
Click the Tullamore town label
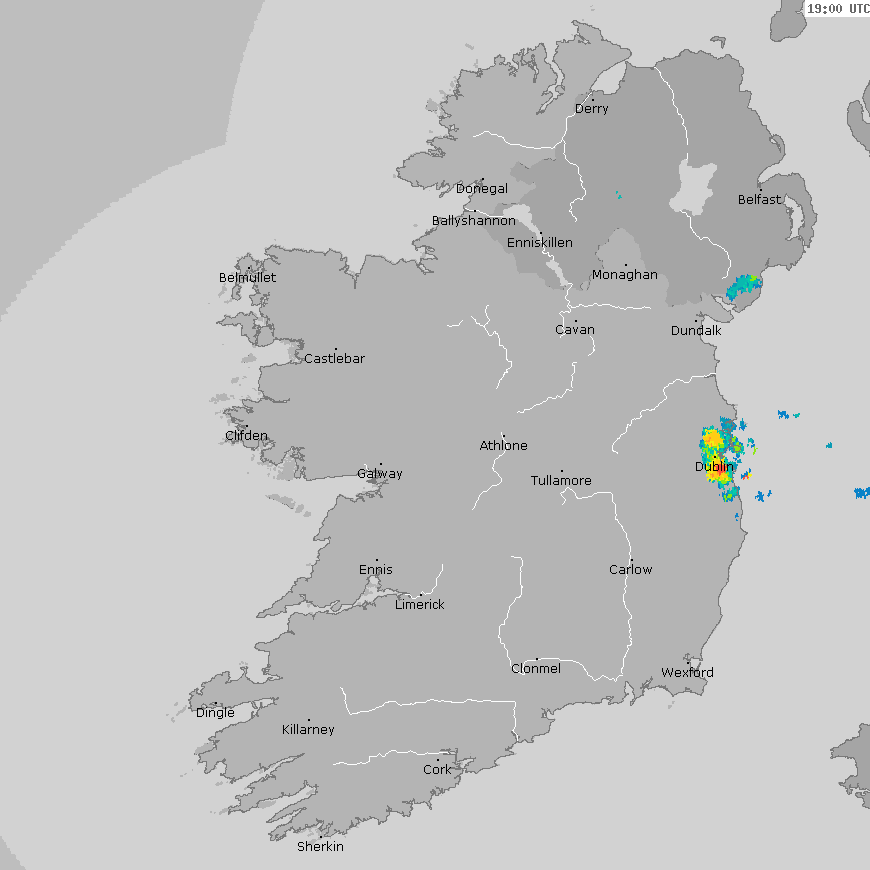pos(561,480)
